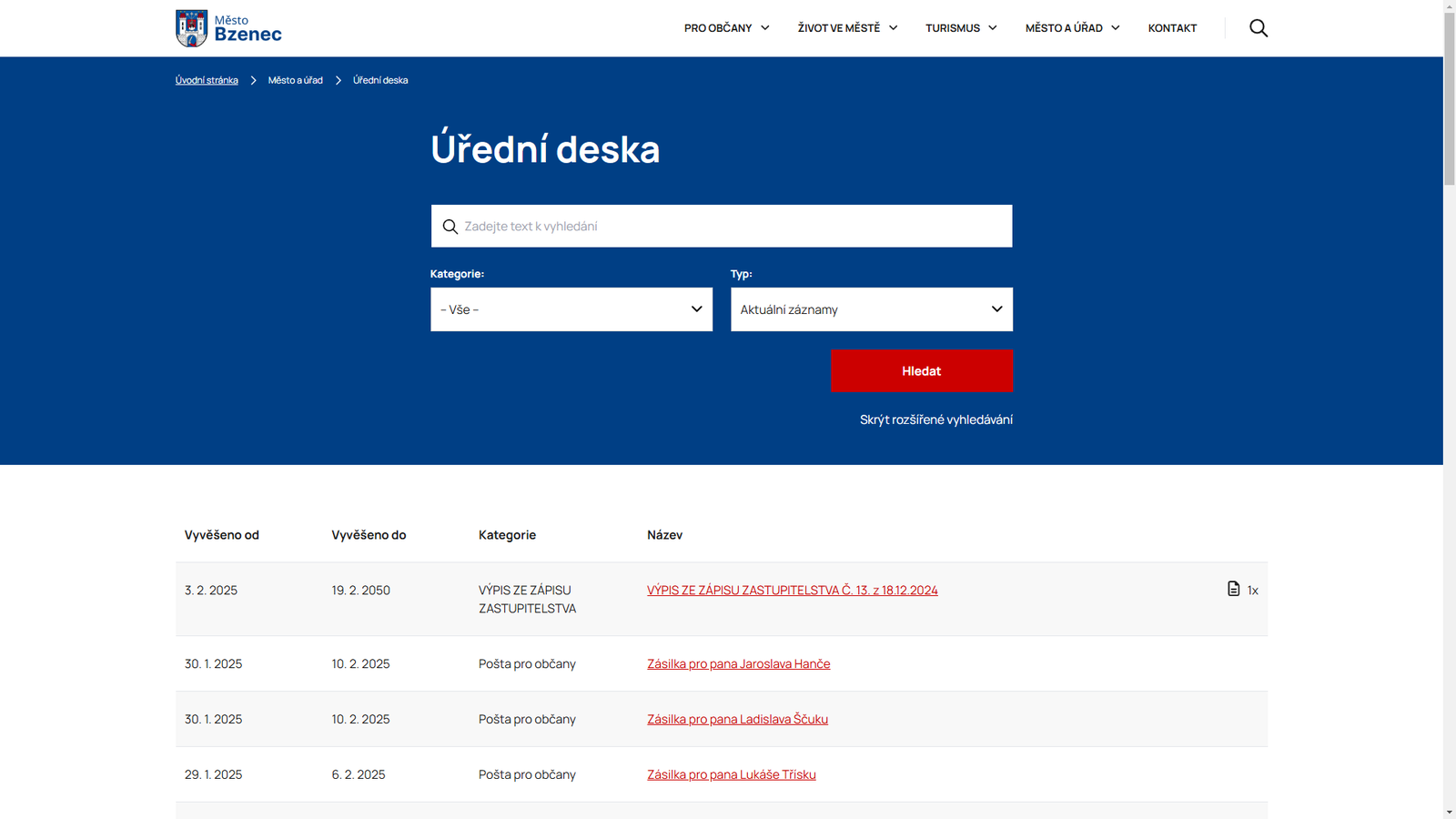Click magnifier icon inside the search field
This screenshot has height=819, width=1456.
point(450,227)
